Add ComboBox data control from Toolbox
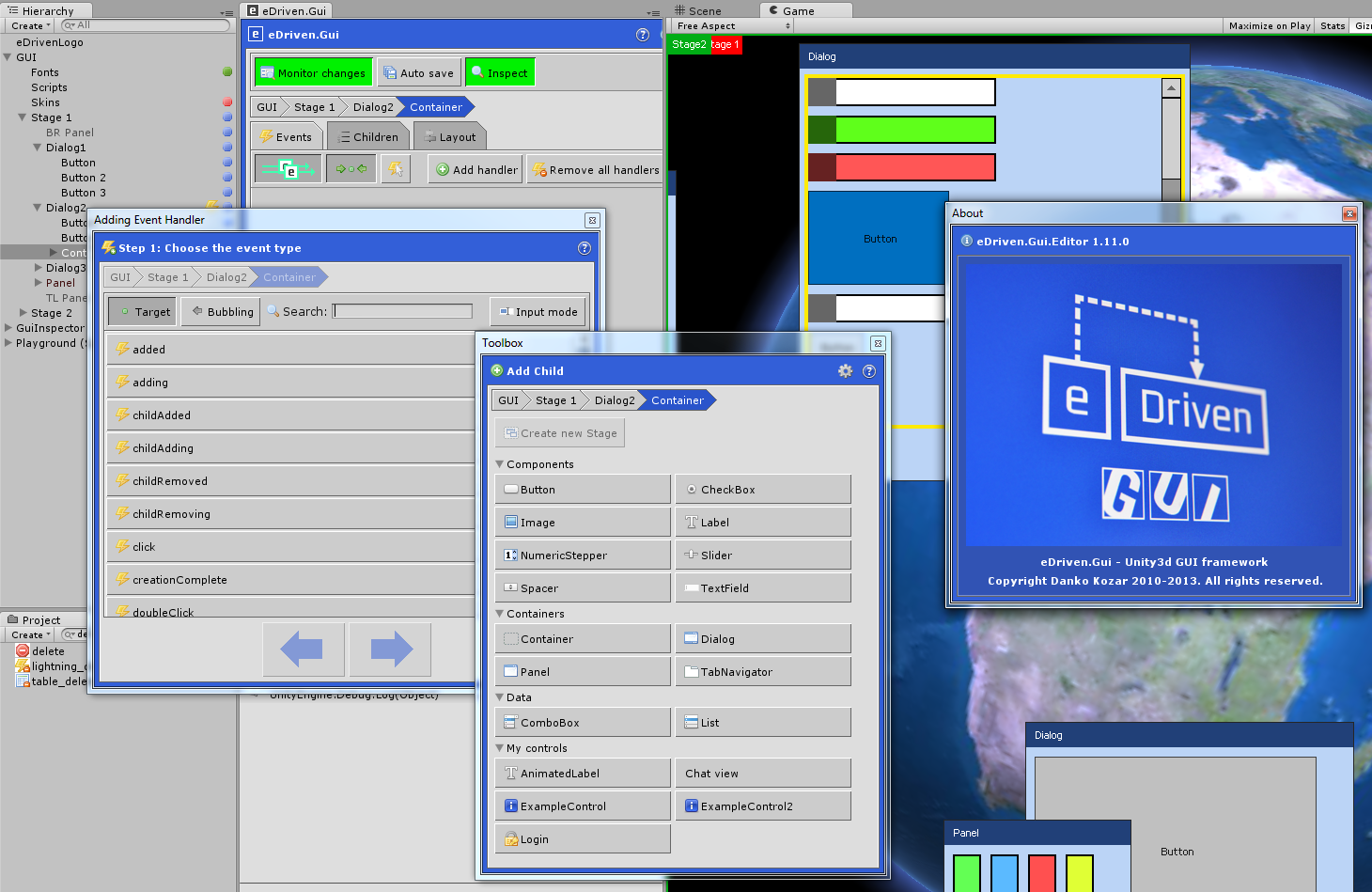This screenshot has width=1372, height=892. [x=583, y=722]
